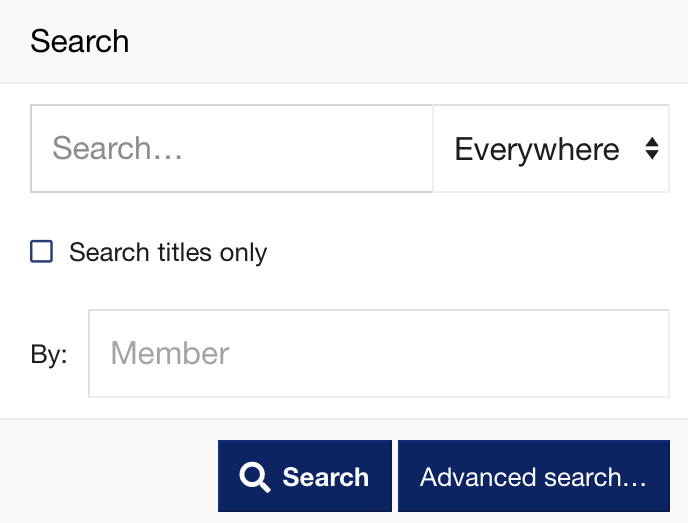
Task: Click the "Search" text on the button
Action: coord(325,478)
